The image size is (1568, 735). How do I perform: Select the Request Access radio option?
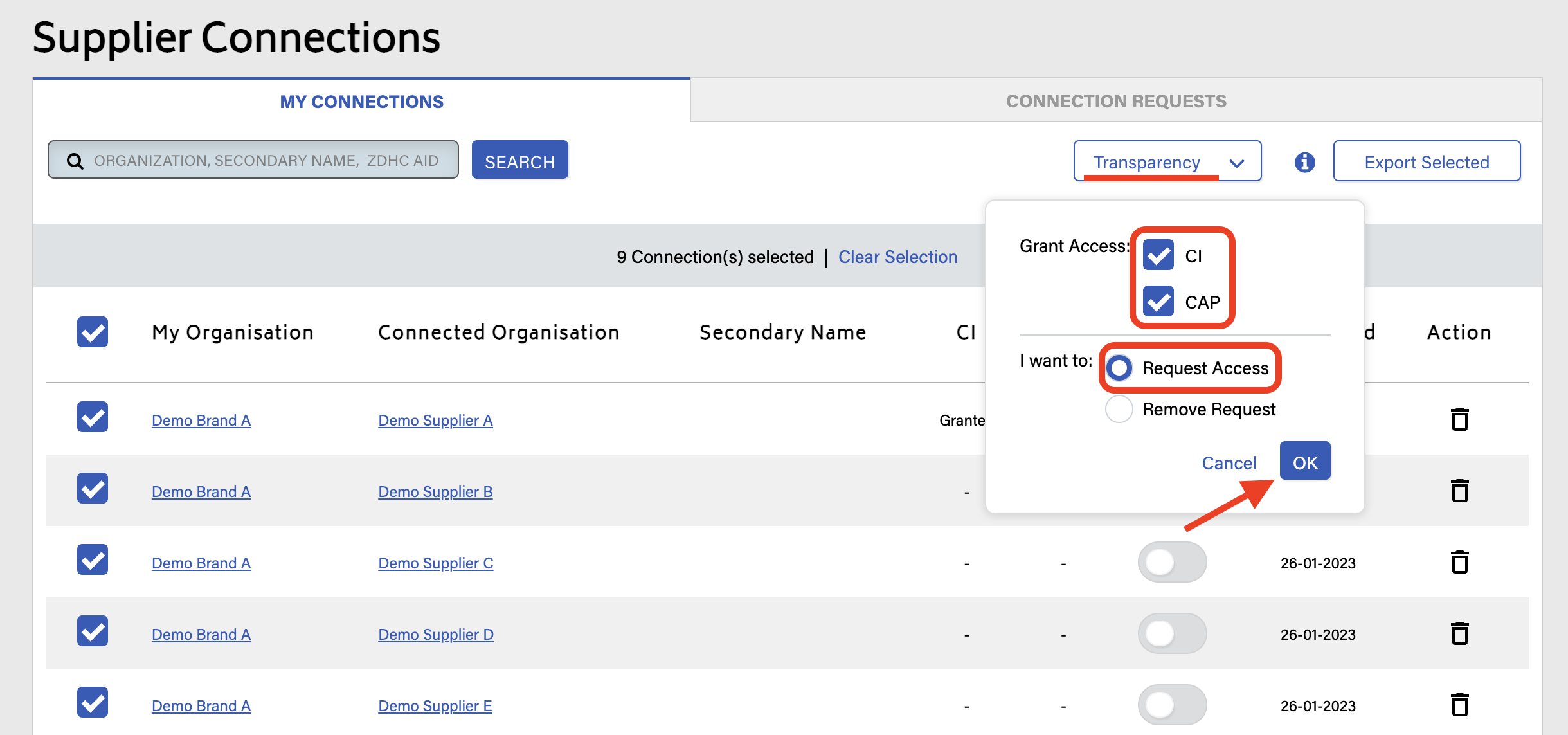pos(1119,368)
